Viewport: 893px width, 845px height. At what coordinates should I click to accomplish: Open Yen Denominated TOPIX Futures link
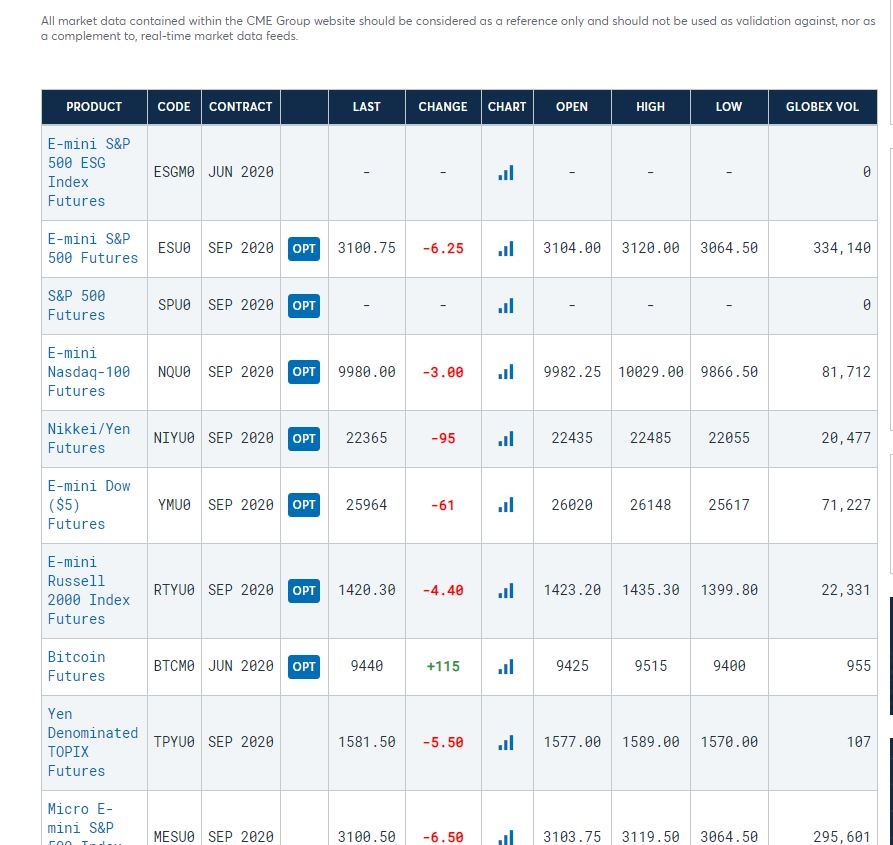click(x=93, y=743)
